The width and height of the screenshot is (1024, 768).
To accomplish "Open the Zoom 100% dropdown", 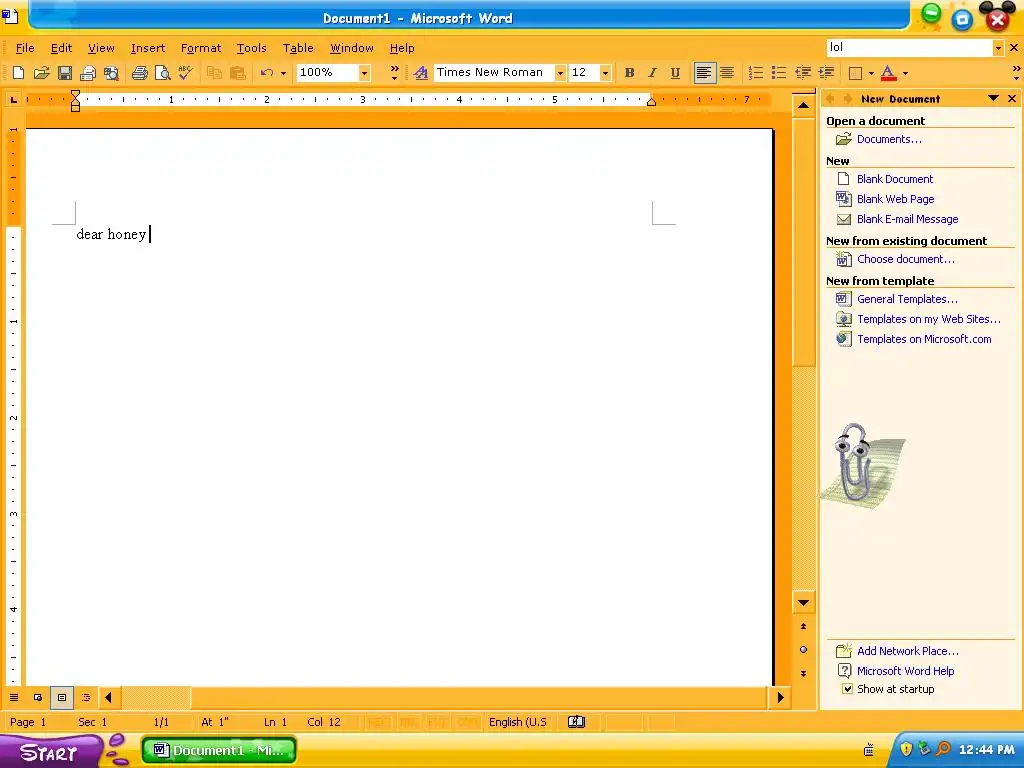I will click(364, 72).
